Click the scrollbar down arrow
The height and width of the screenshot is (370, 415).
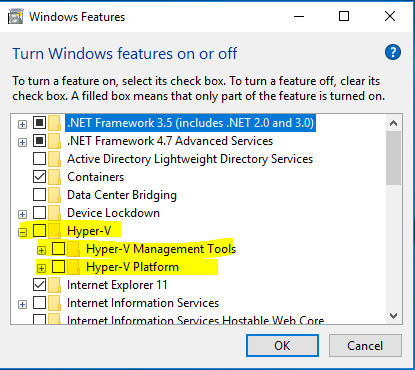coord(393,316)
